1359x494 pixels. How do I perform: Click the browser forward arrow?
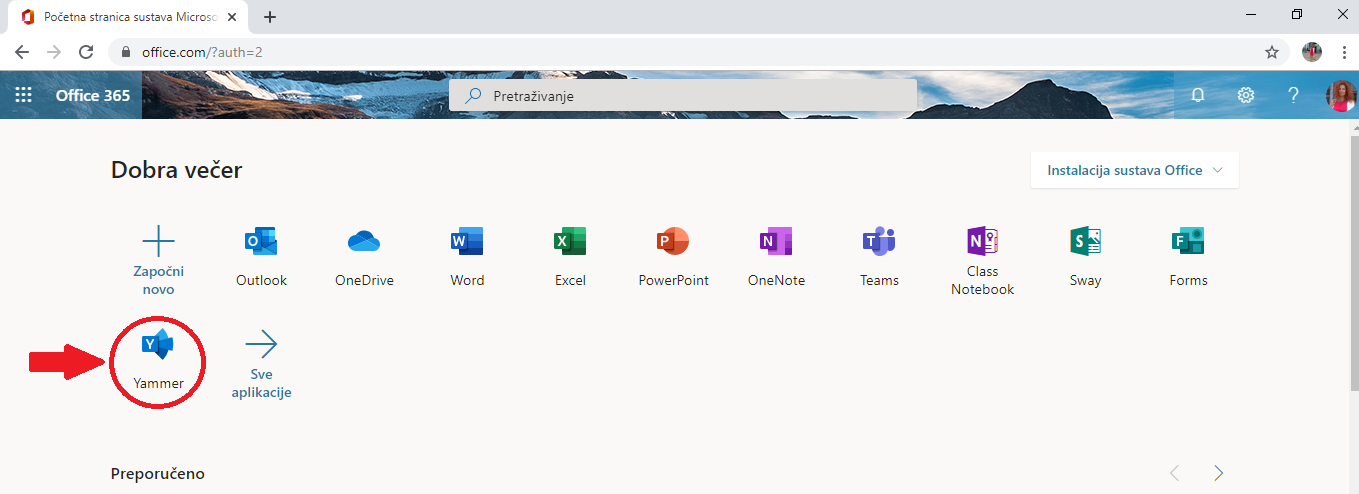click(54, 52)
